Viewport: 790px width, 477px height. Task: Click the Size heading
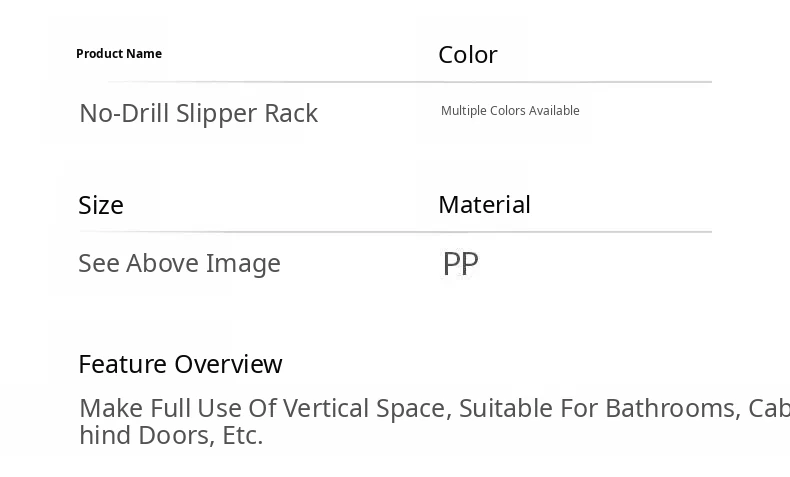point(101,205)
